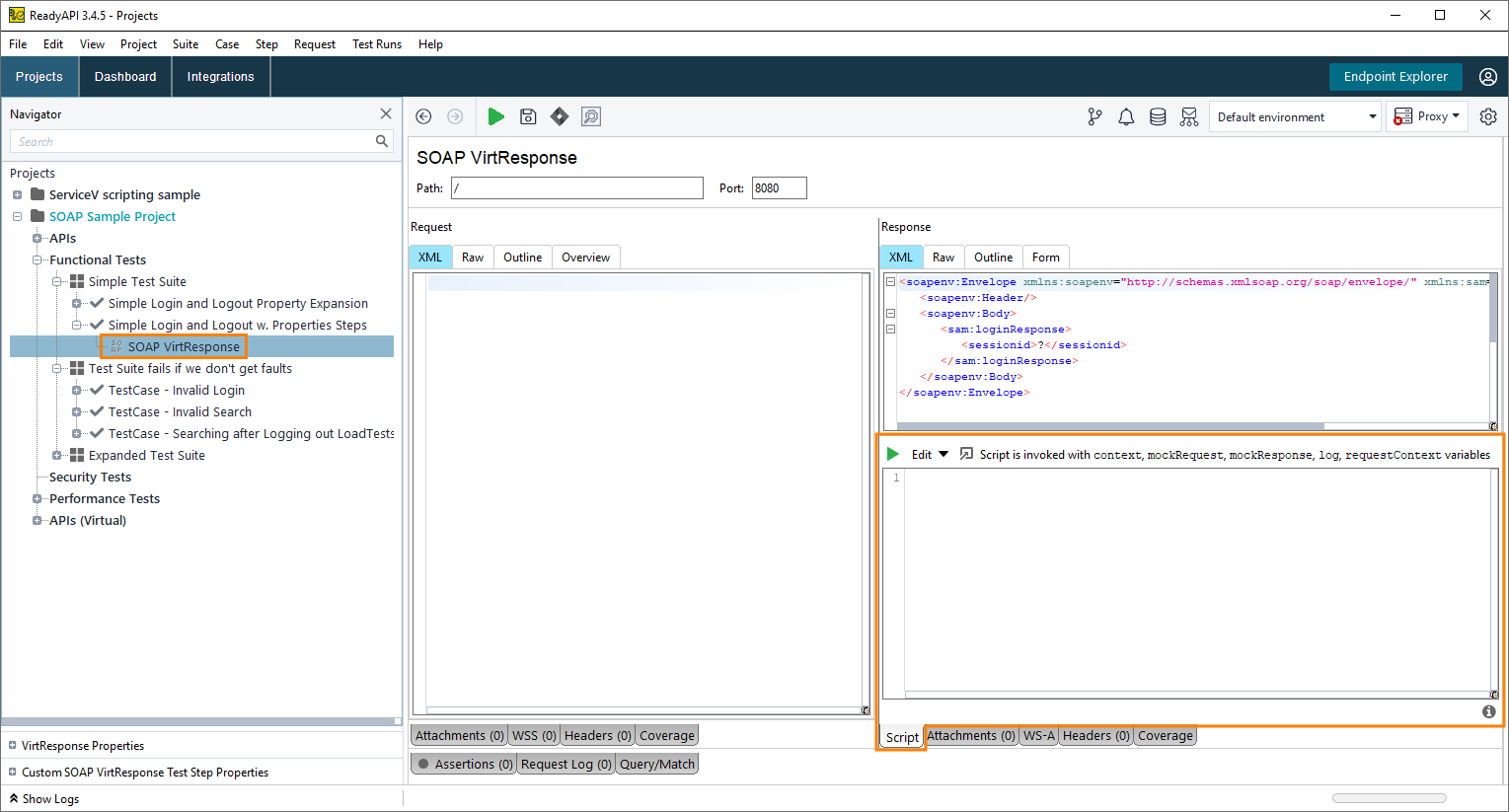This screenshot has width=1509, height=812.
Task: Click the settings gear at top right
Action: point(1487,115)
